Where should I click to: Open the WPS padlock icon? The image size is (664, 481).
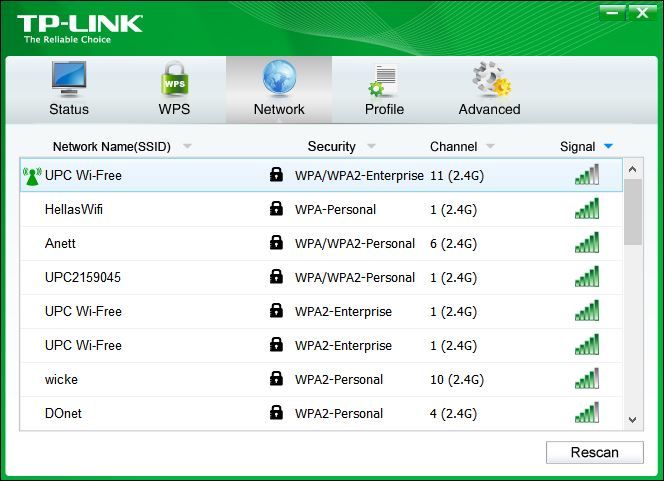[174, 79]
